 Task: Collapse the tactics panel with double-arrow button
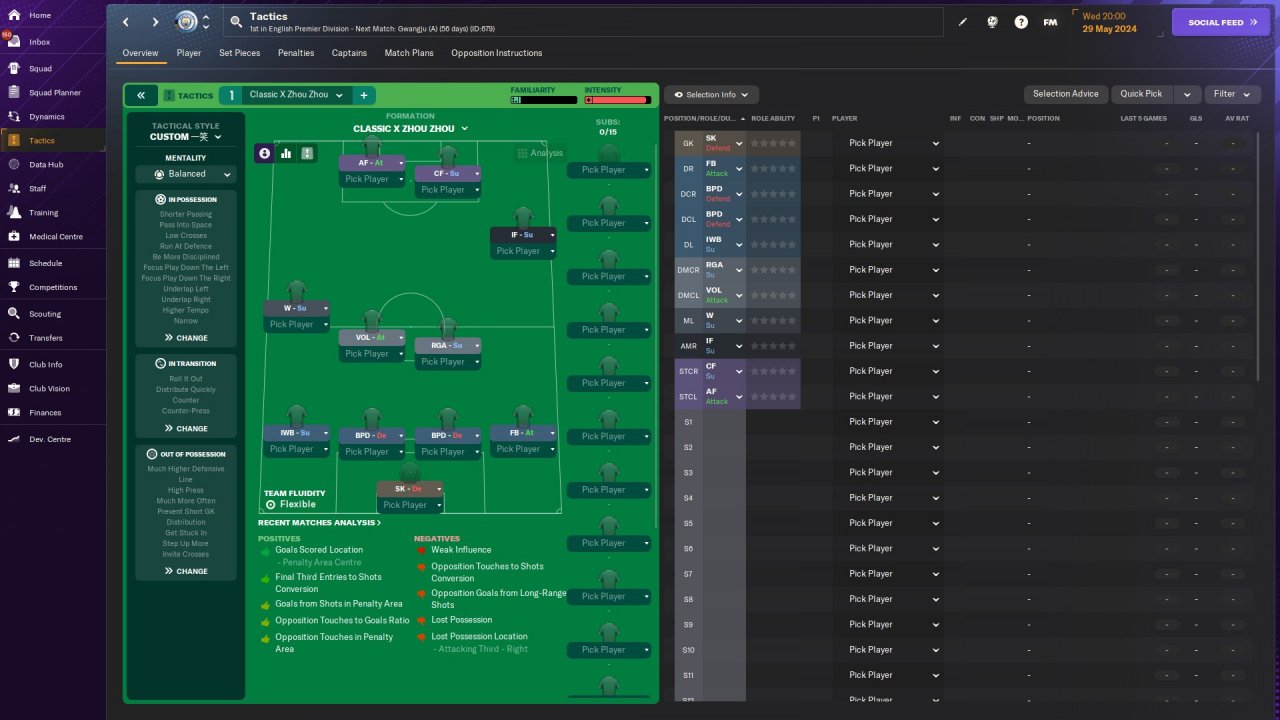coord(141,95)
